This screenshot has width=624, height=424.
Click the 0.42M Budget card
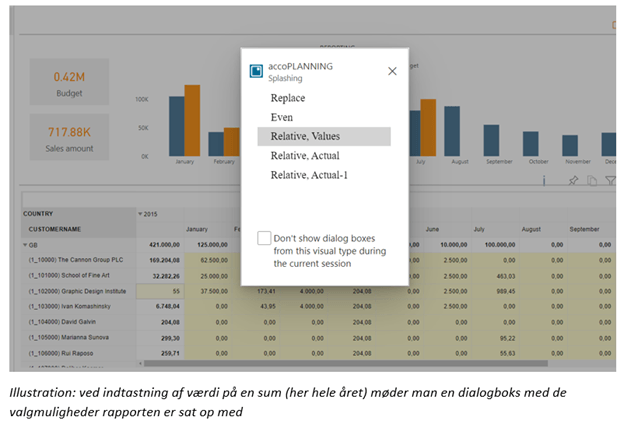tap(69, 82)
